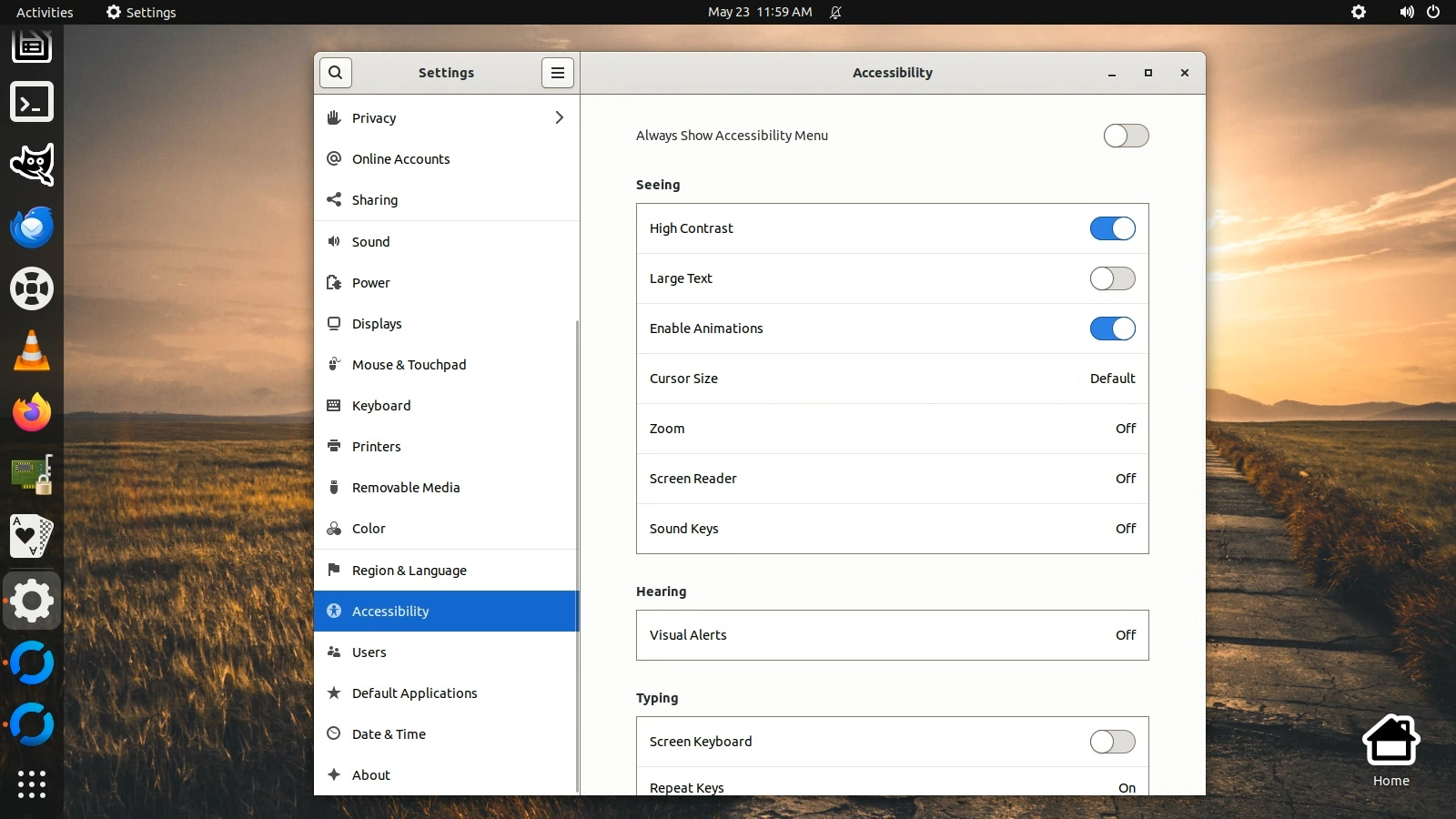Open Terminal from the dock
Screen dimensions: 1456x819
pyautogui.click(x=32, y=102)
